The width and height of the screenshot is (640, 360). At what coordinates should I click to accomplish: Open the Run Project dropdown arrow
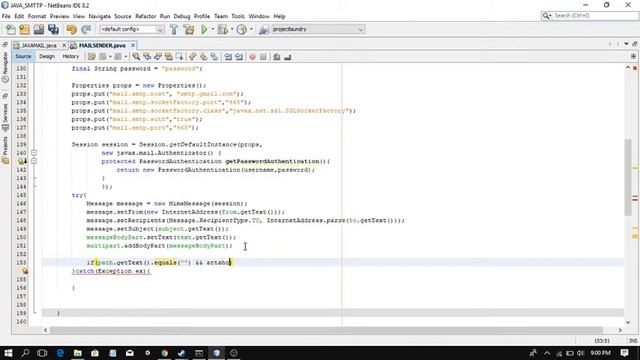click(213, 29)
